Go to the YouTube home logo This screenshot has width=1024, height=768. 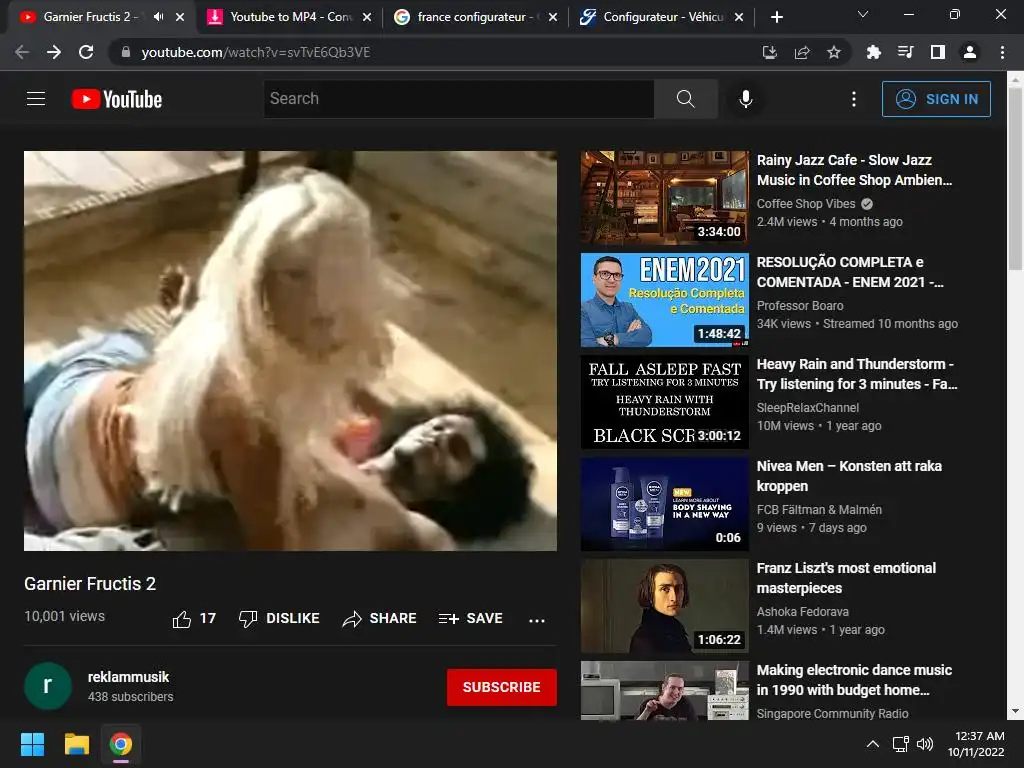click(117, 99)
